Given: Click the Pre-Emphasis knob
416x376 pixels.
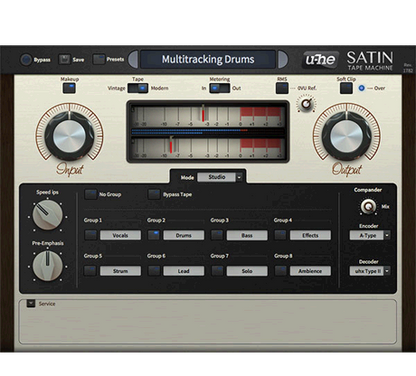Looking at the screenshot, I should point(47,266).
